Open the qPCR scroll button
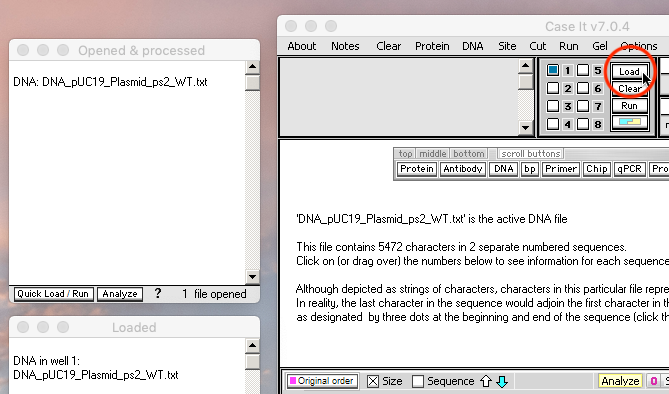Screen dimensions: 669x394 point(630,169)
